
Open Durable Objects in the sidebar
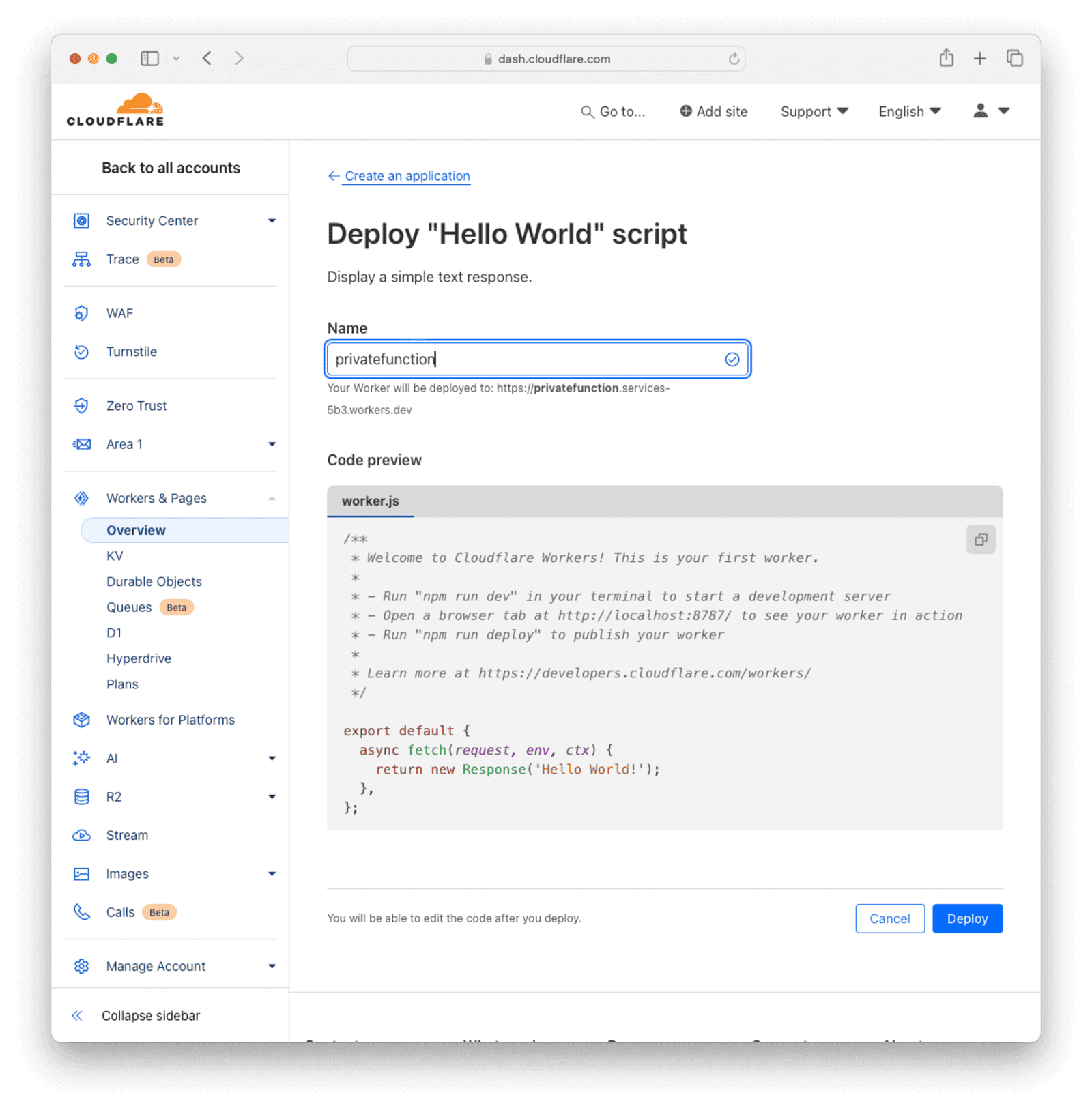154,582
